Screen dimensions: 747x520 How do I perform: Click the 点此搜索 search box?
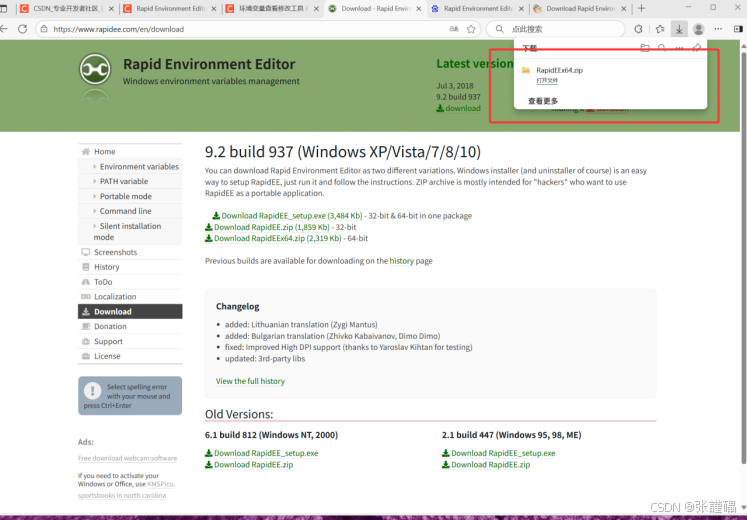(x=555, y=29)
